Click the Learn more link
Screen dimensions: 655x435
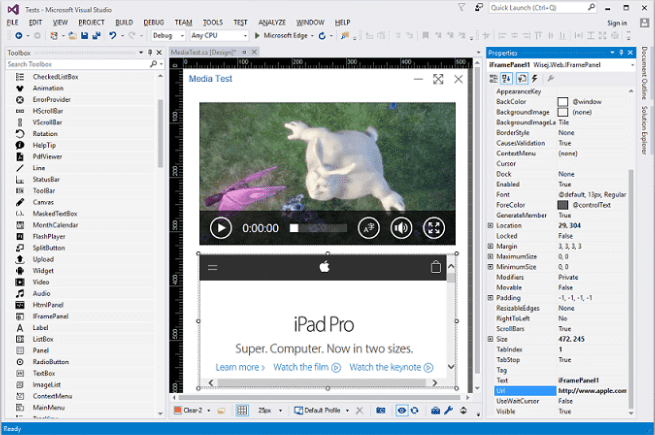[240, 367]
